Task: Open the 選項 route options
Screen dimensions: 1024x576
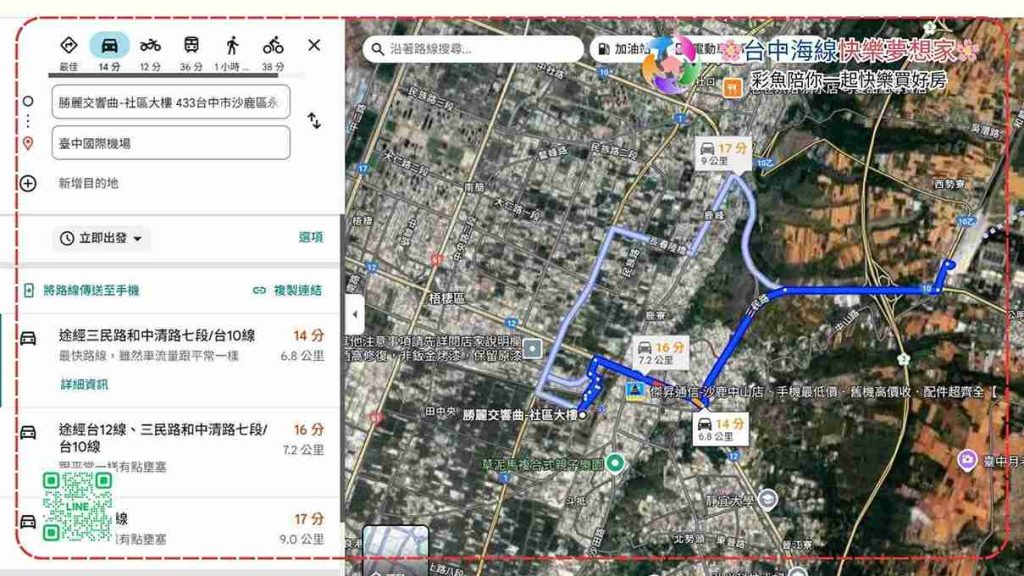Action: point(310,238)
